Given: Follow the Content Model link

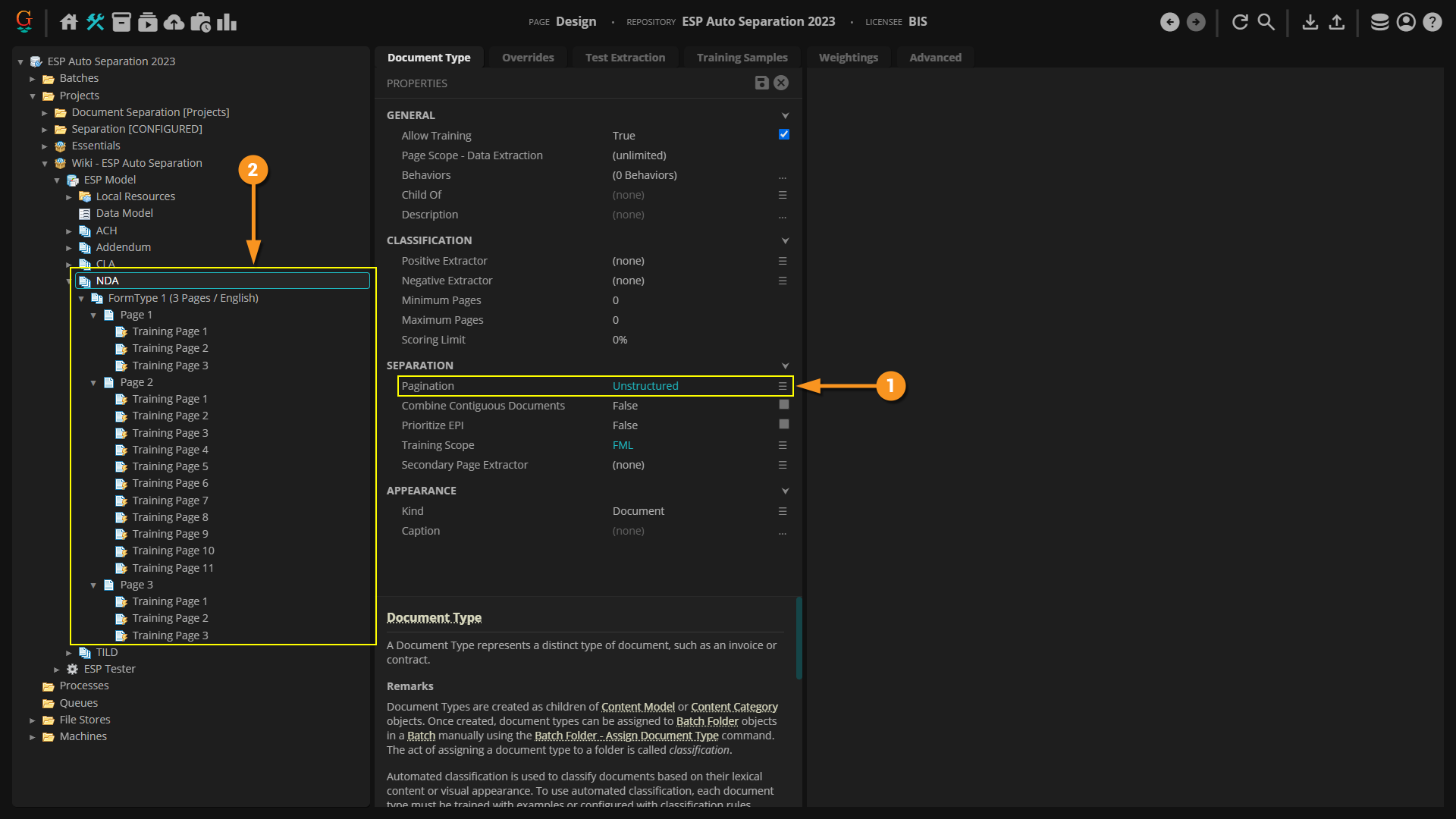Looking at the screenshot, I should (638, 707).
